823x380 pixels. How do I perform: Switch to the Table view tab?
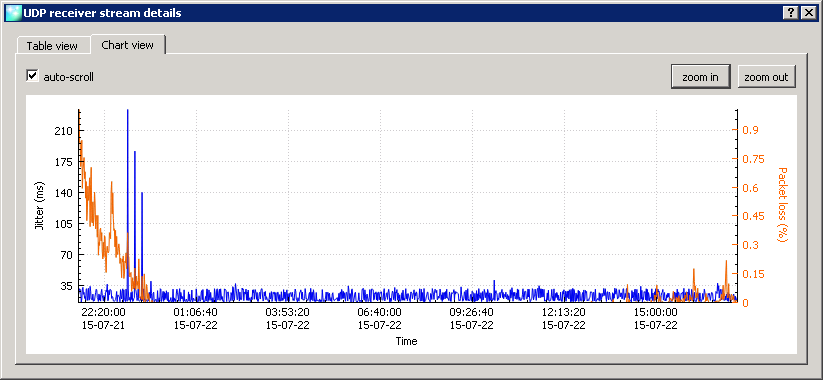pos(52,46)
